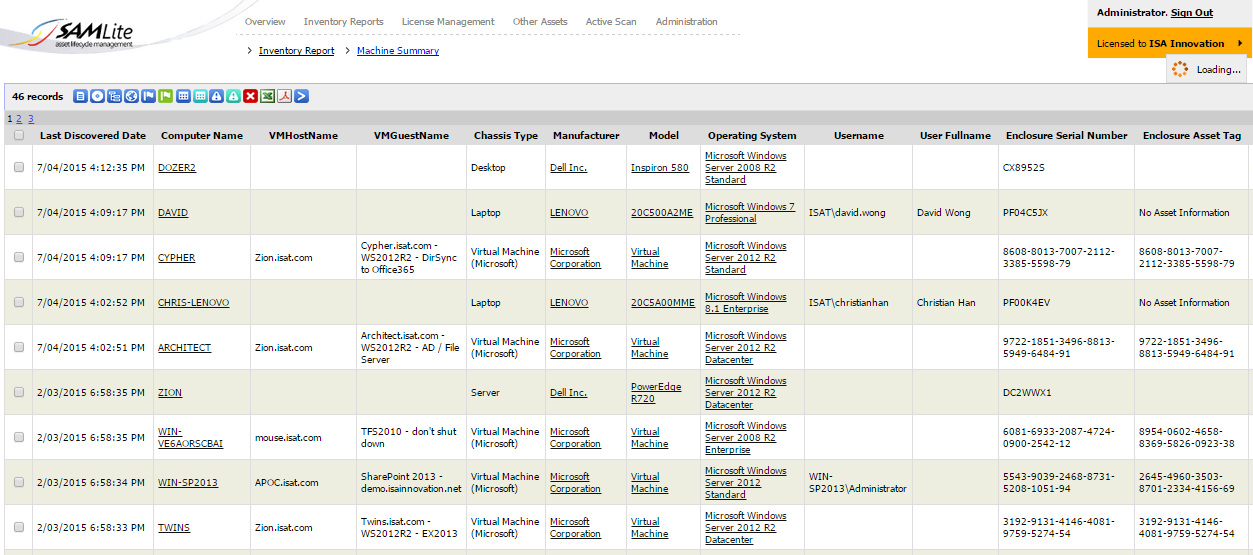Toggle the select-all checkbox in table header
The height and width of the screenshot is (555, 1253).
[x=19, y=136]
